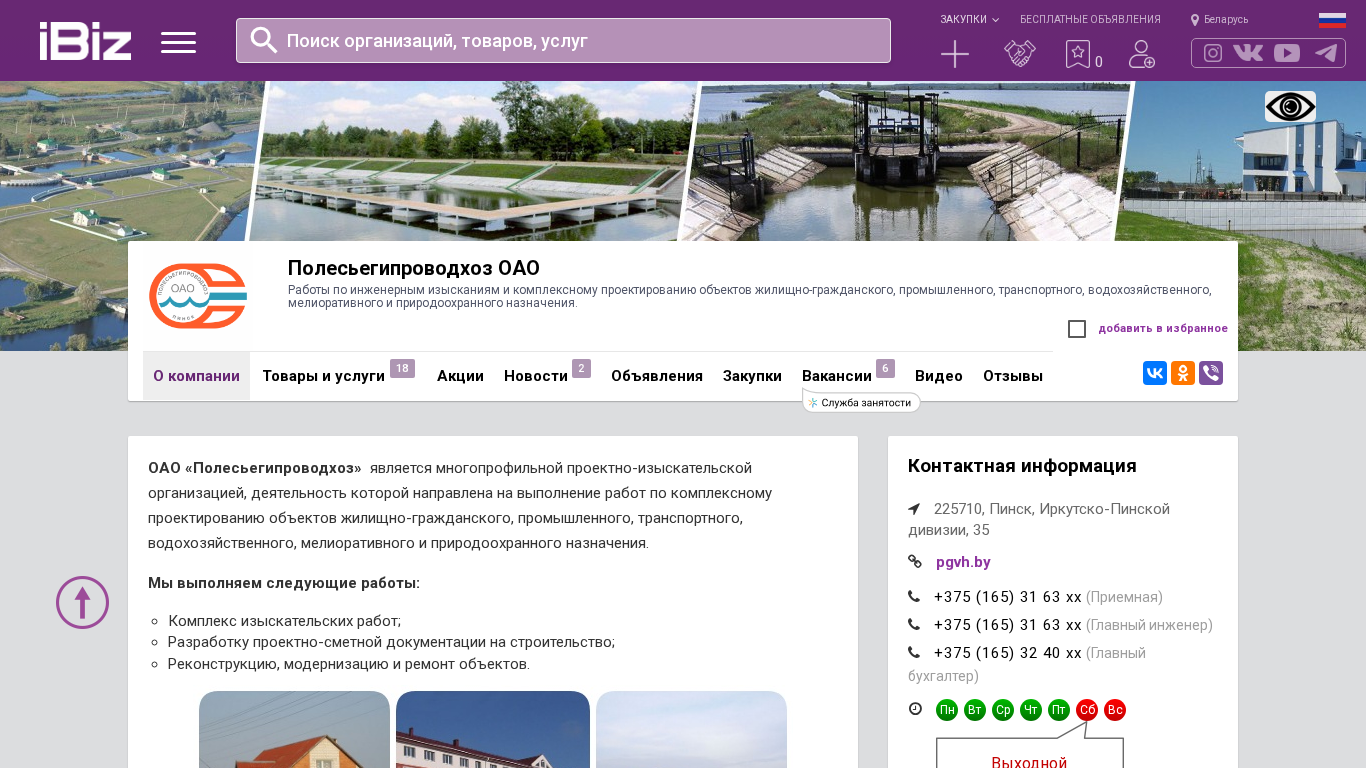This screenshot has height=768, width=1366.
Task: Select Tuesday (Вт) schedule circle
Action: point(975,710)
